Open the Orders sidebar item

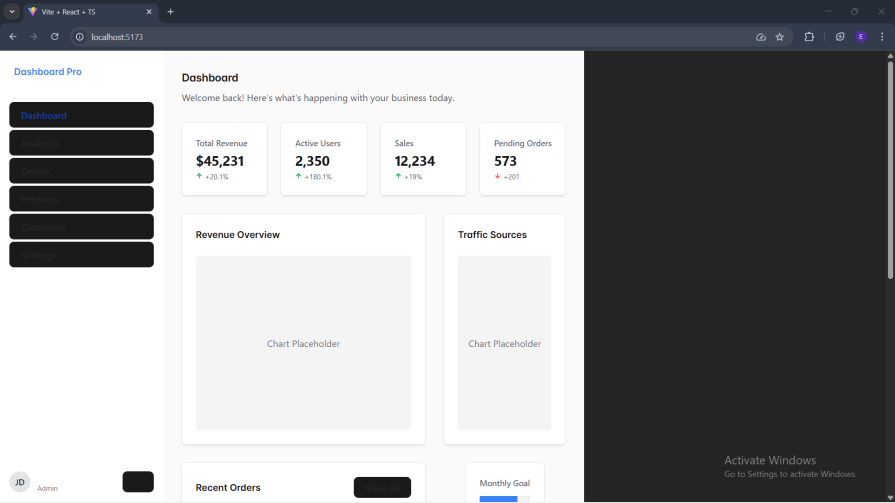click(x=81, y=171)
